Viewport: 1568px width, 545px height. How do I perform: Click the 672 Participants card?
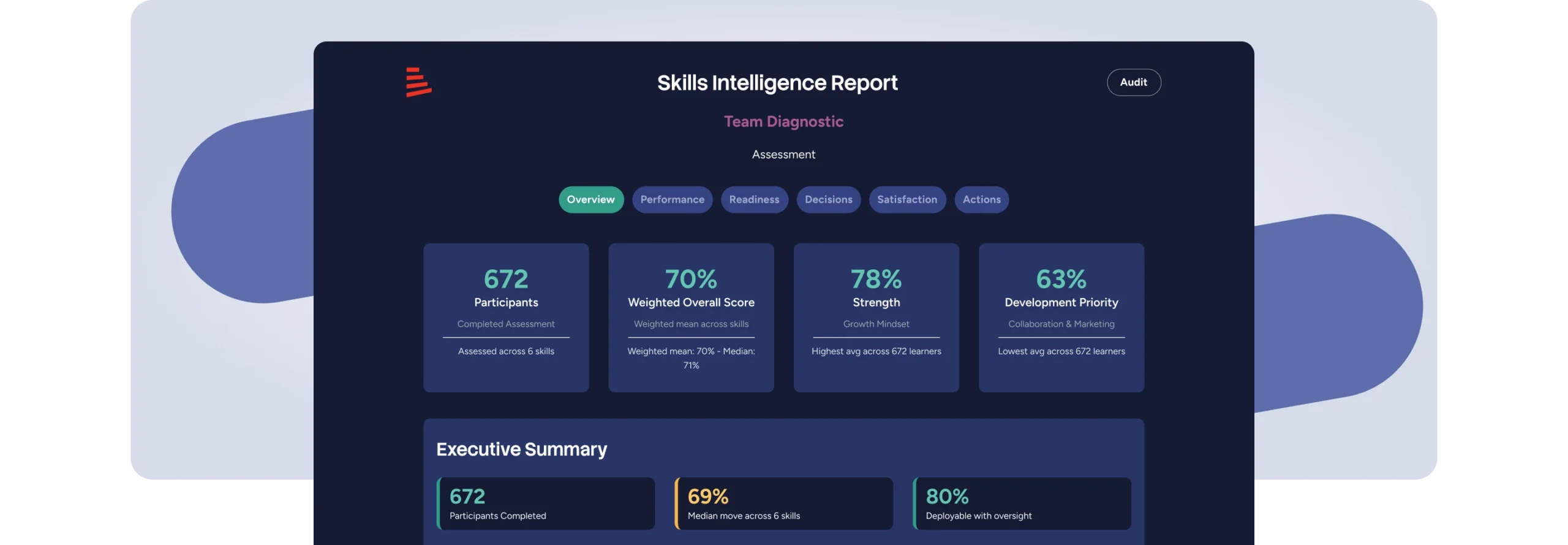(x=506, y=318)
